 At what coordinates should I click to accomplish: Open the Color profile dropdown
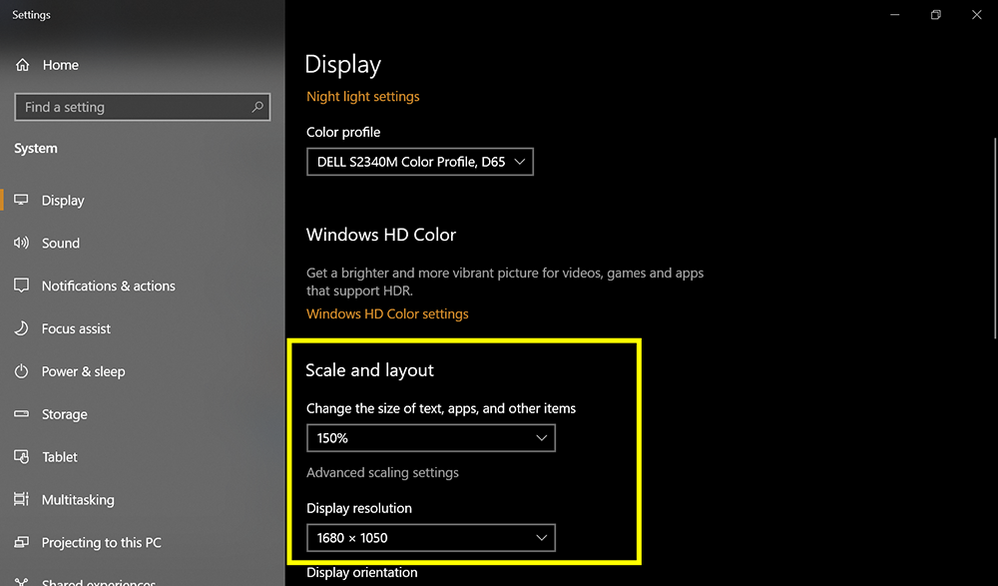(x=420, y=162)
